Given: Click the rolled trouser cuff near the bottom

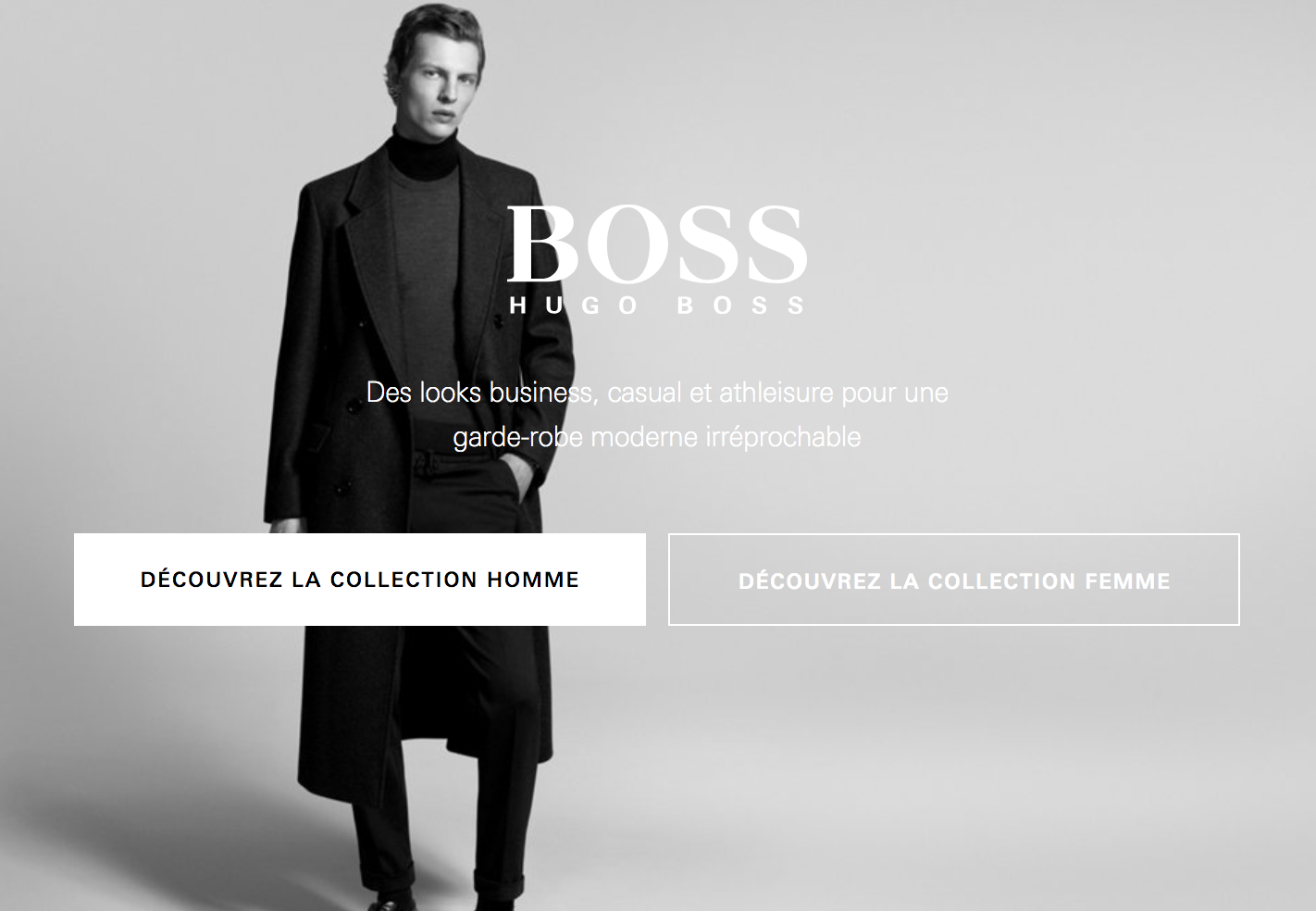Looking at the screenshot, I should (499, 882).
